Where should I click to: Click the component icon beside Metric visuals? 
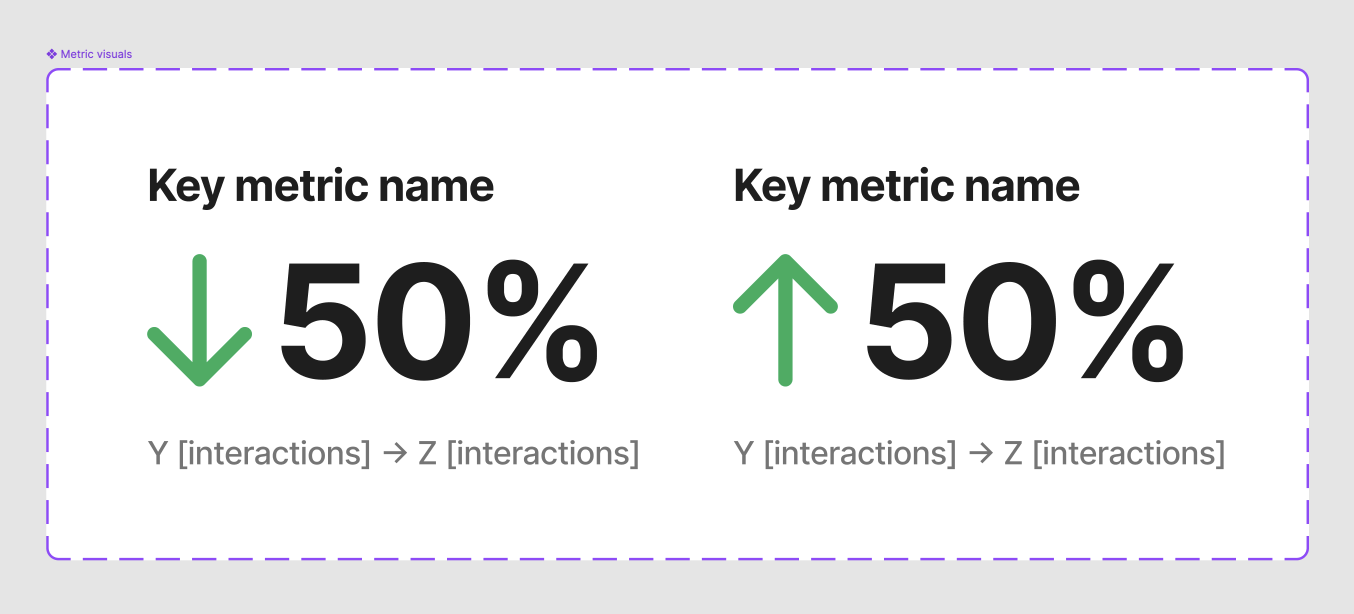click(x=52, y=54)
